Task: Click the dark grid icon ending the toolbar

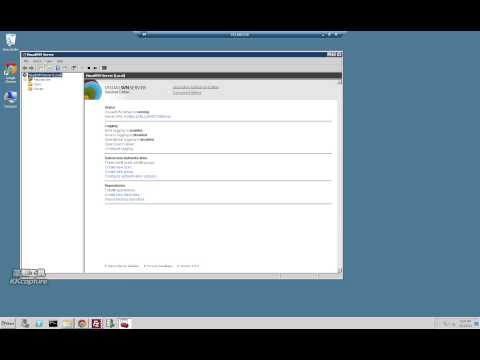Action: pyautogui.click(x=104, y=68)
